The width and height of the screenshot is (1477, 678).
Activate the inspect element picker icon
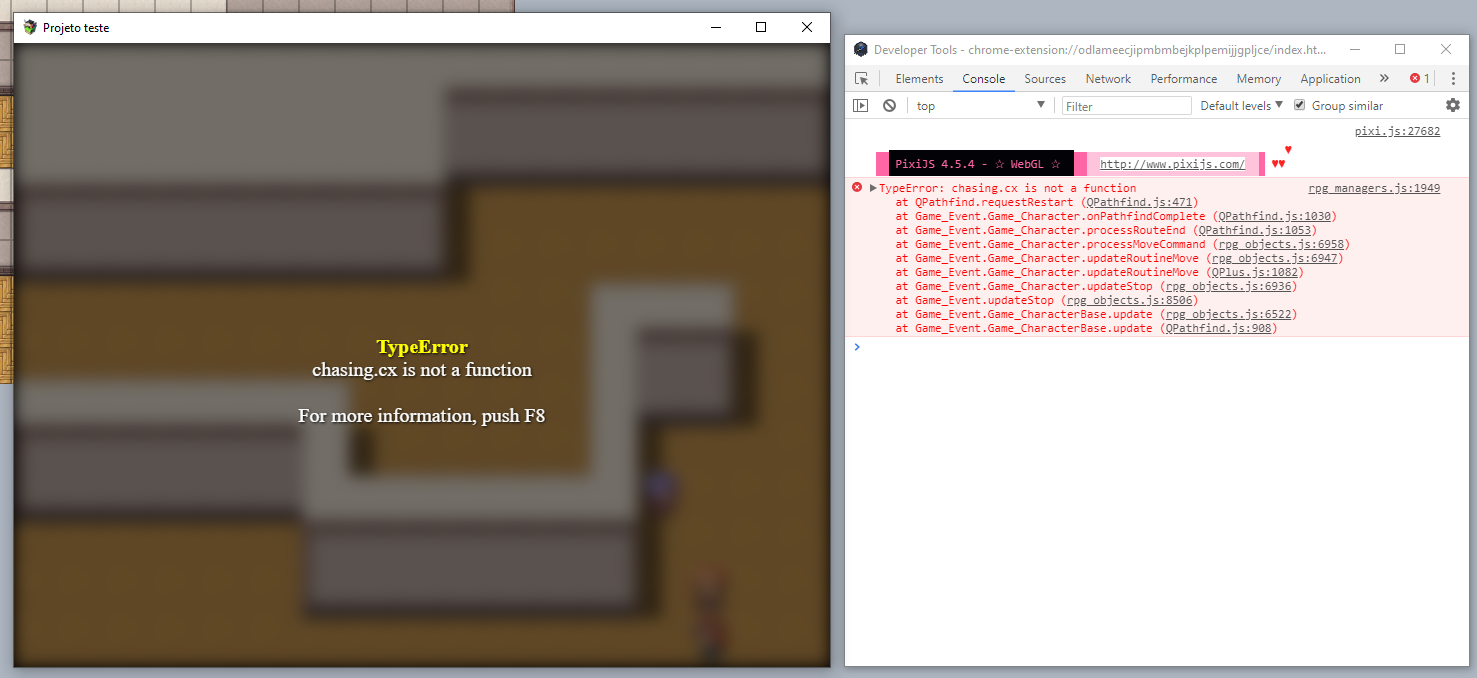click(861, 78)
